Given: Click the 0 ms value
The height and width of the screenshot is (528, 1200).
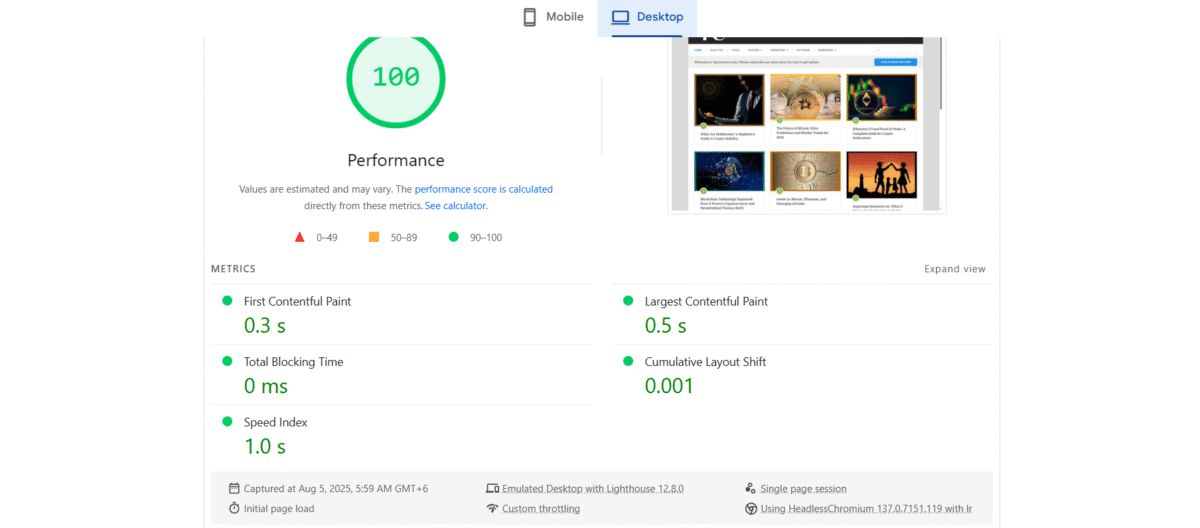Looking at the screenshot, I should coord(266,386).
